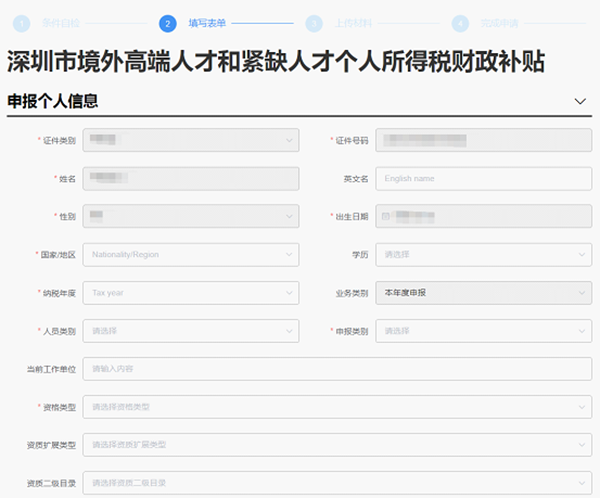The image size is (600, 498).
Task: Open the 业务类别 本年度申报 dropdown
Action: coord(484,293)
